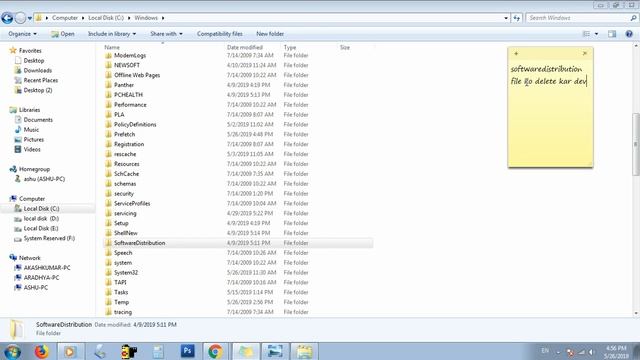
Task: Open the Organize menu
Action: [22, 34]
